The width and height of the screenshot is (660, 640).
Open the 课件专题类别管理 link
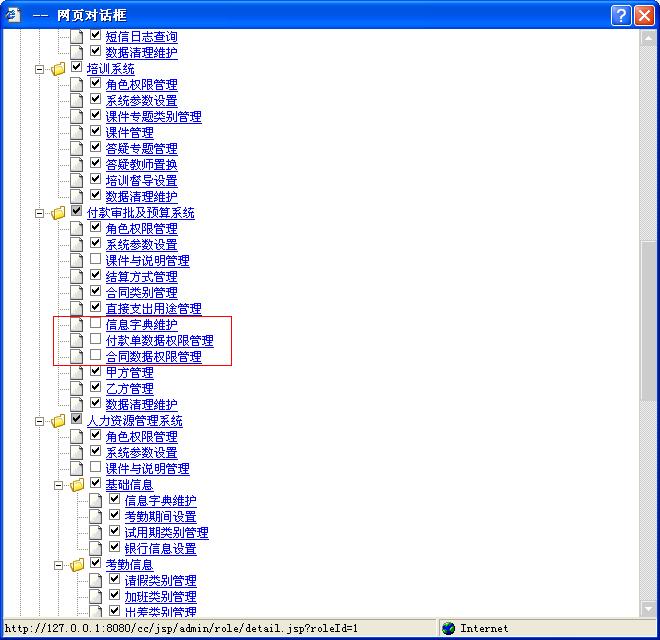tap(154, 117)
